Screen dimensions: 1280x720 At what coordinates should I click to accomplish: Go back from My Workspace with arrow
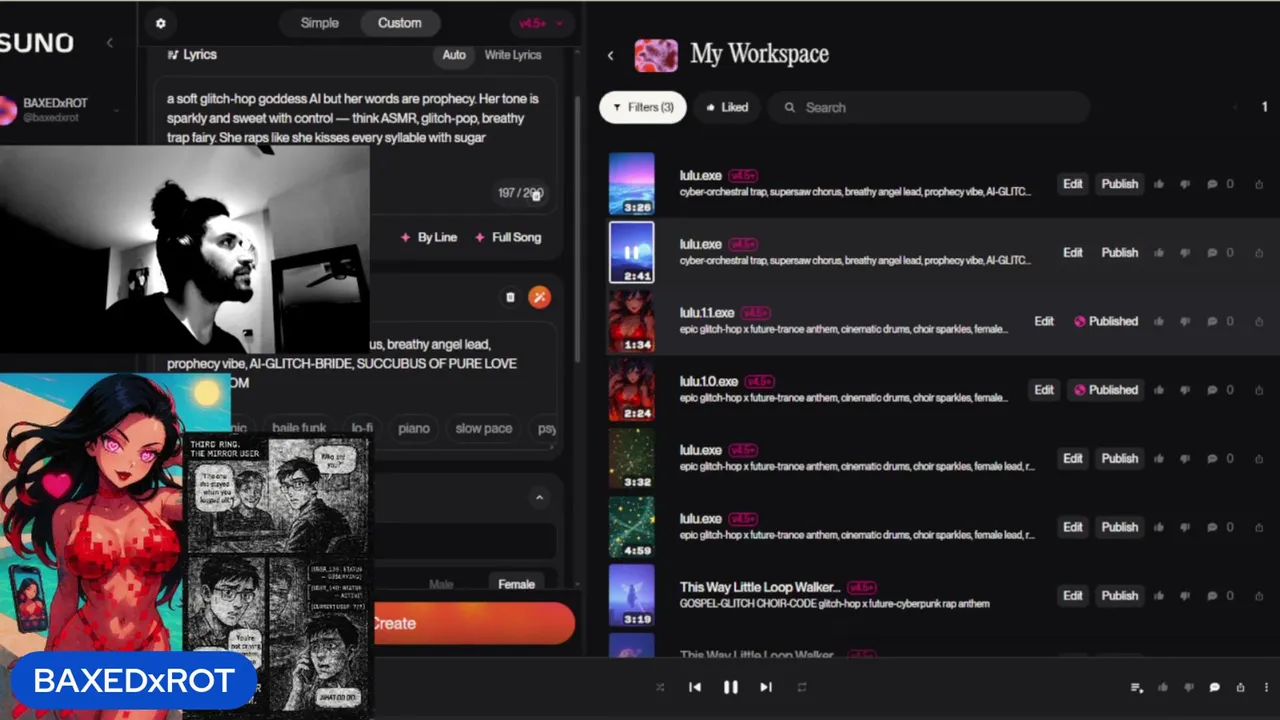(610, 55)
